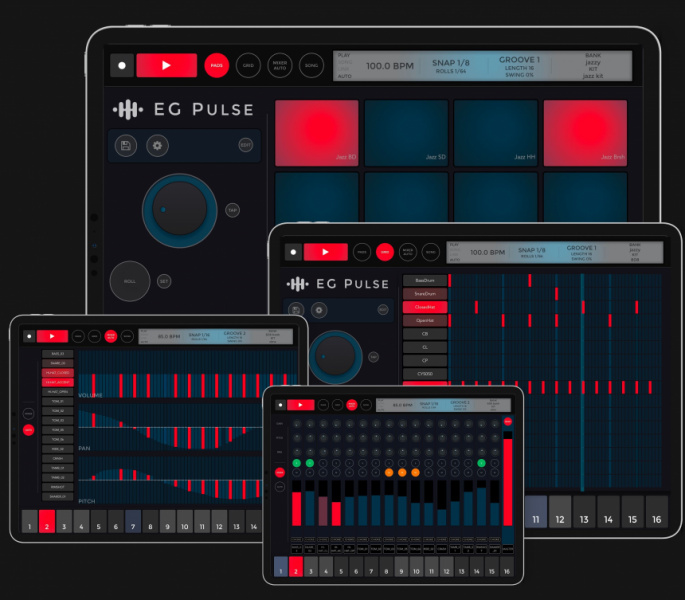Select the CL track row
685x600 pixels.
425,347
